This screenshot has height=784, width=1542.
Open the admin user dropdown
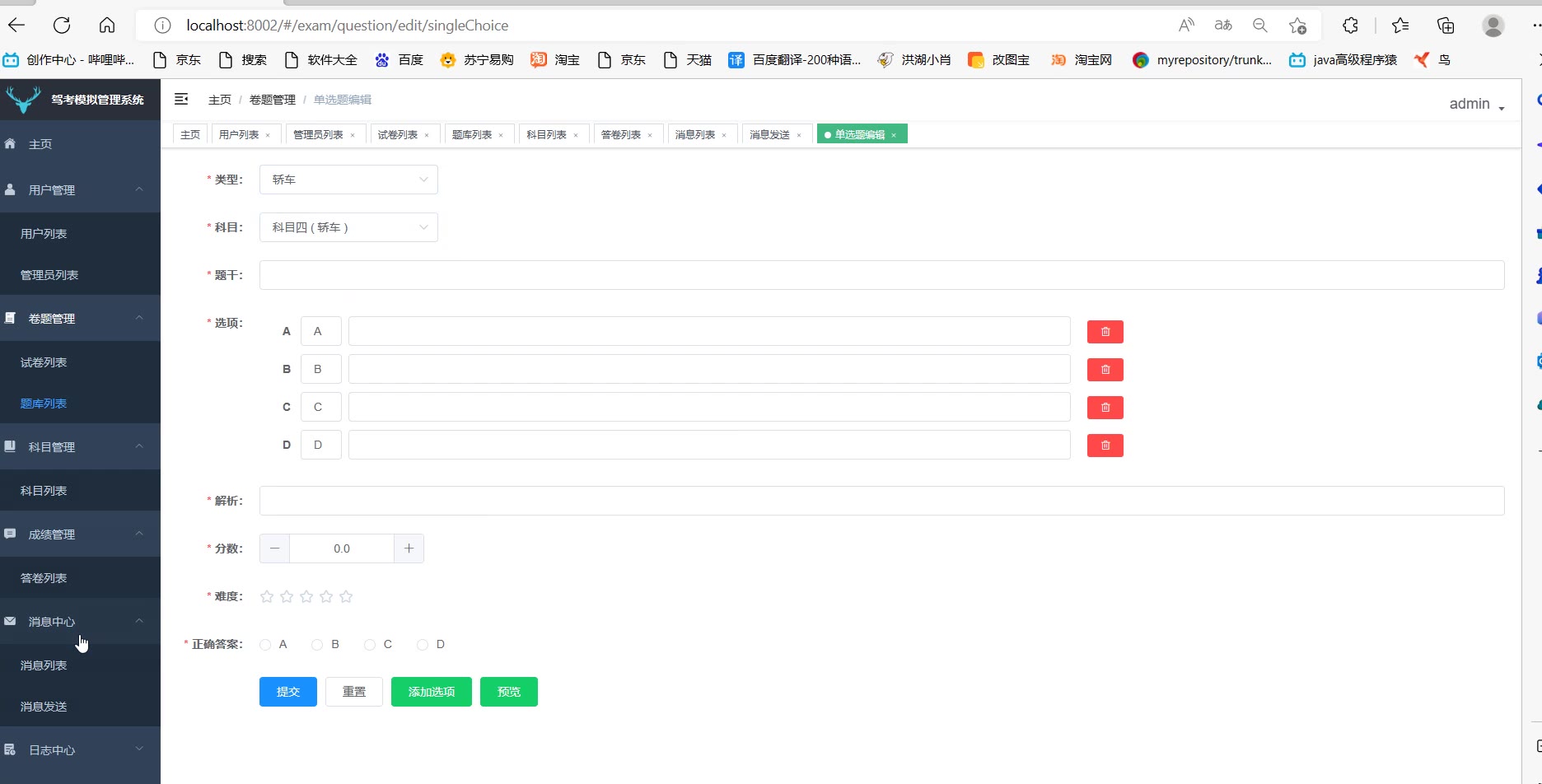1477,104
